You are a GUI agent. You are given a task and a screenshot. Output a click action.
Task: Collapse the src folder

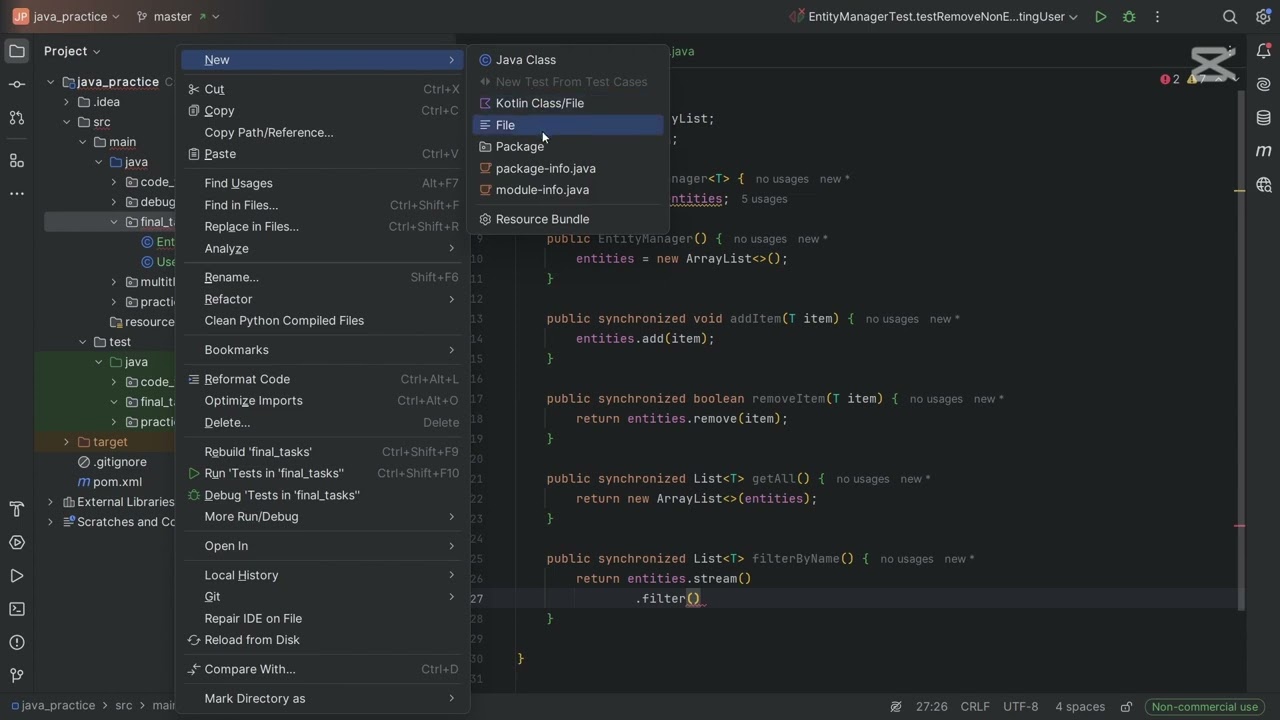click(67, 122)
